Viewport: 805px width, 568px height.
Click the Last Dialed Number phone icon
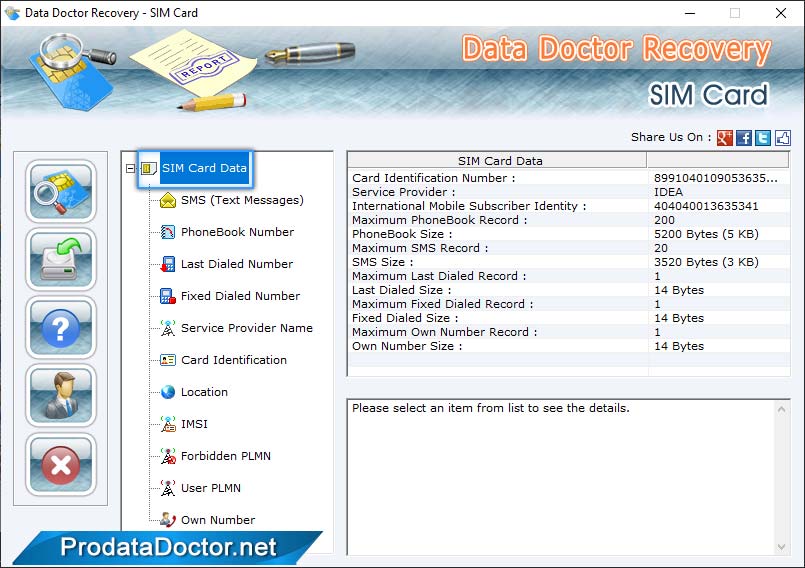click(x=168, y=264)
